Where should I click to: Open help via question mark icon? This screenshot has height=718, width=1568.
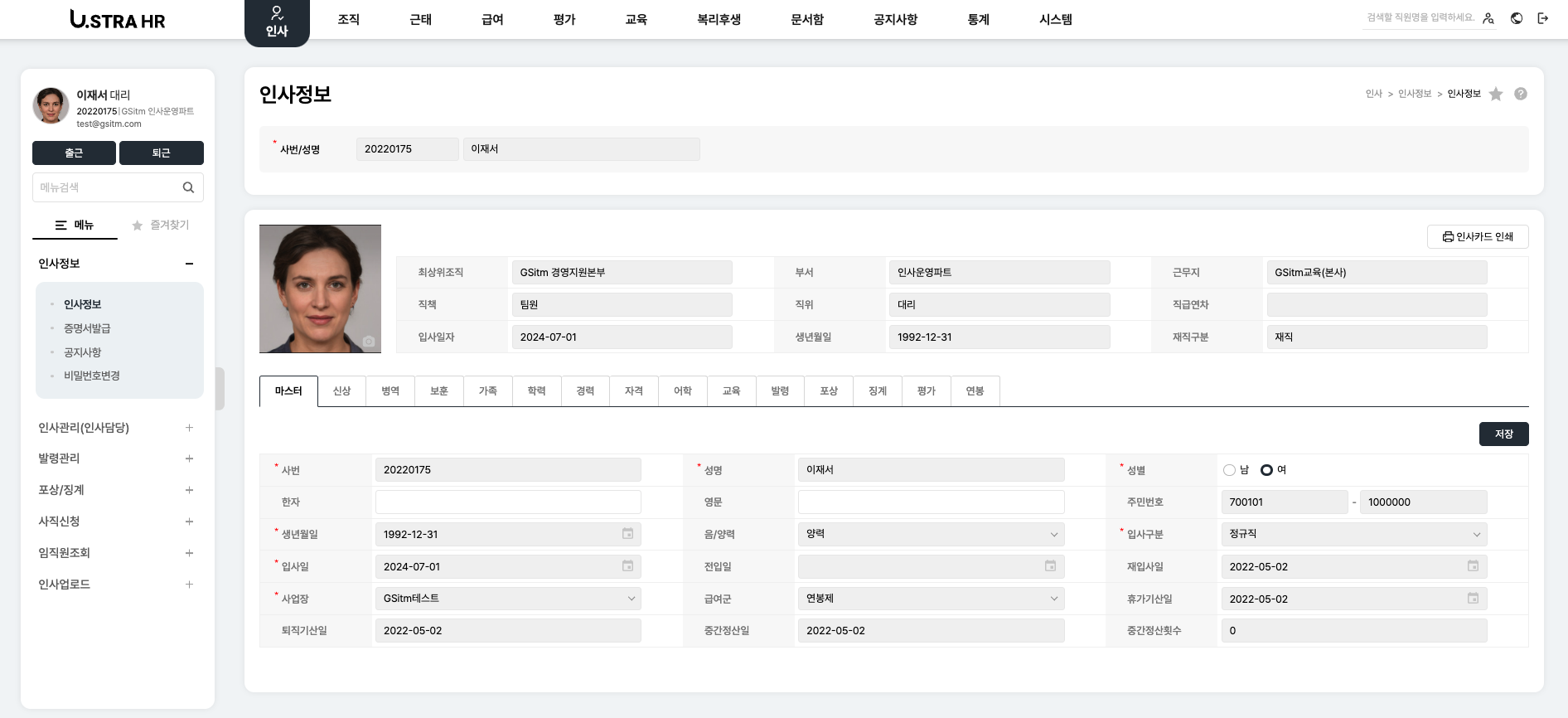point(1521,94)
